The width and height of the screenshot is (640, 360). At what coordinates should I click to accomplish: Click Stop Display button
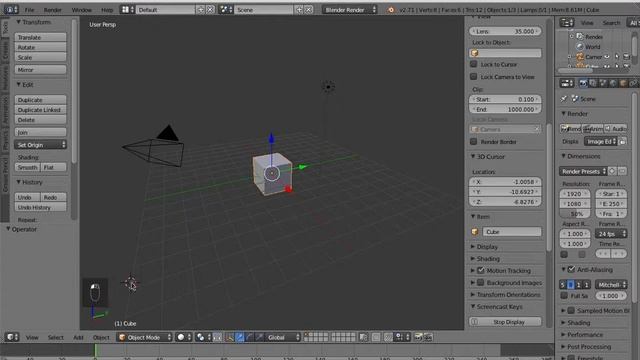[x=505, y=322]
